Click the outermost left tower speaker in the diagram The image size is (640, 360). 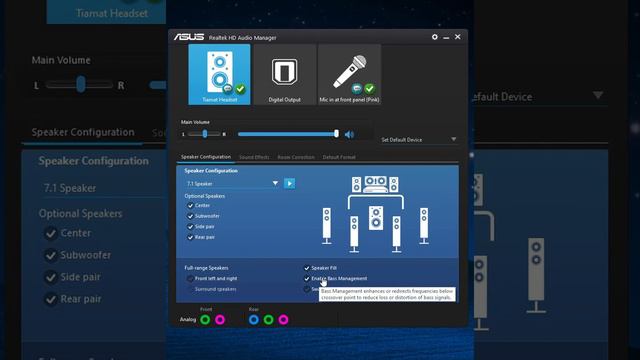pyautogui.click(x=327, y=226)
